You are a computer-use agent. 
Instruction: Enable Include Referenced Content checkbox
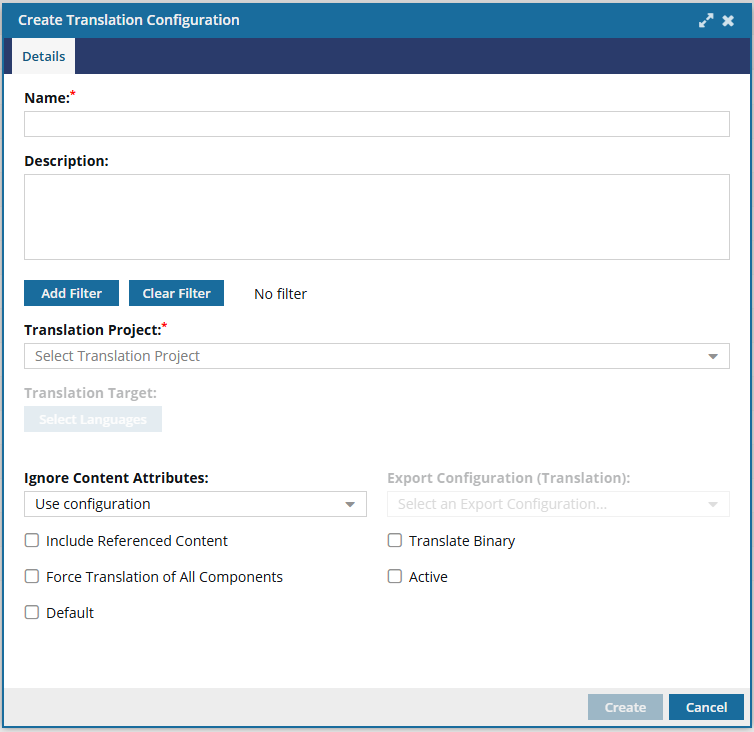coord(32,541)
